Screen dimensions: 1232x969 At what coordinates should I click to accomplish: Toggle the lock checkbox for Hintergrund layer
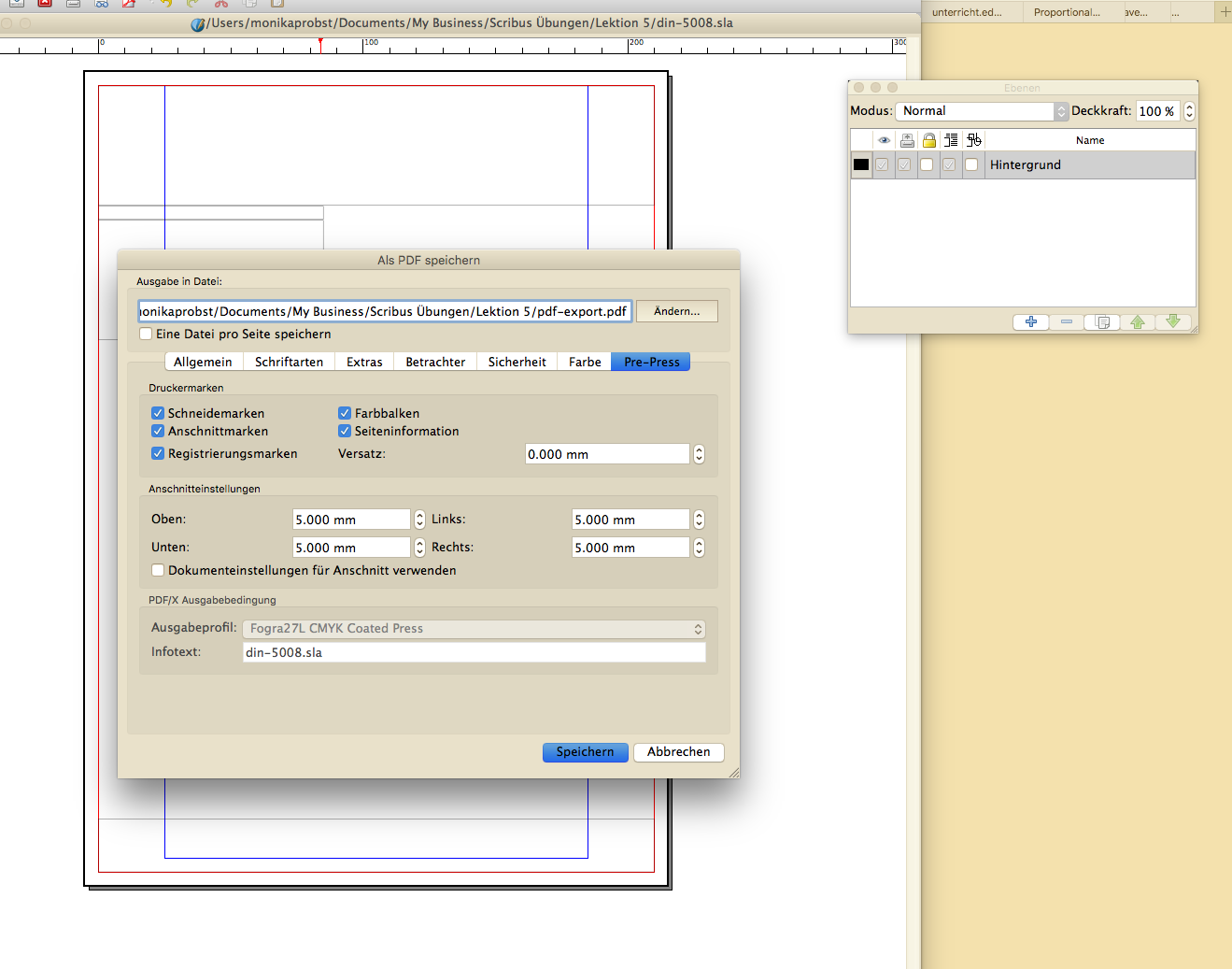(x=927, y=164)
